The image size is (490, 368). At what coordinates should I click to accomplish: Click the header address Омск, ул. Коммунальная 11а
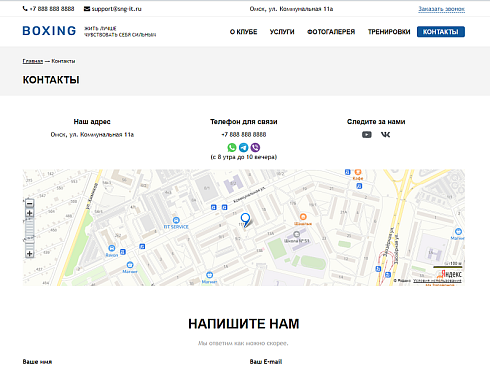coord(291,9)
